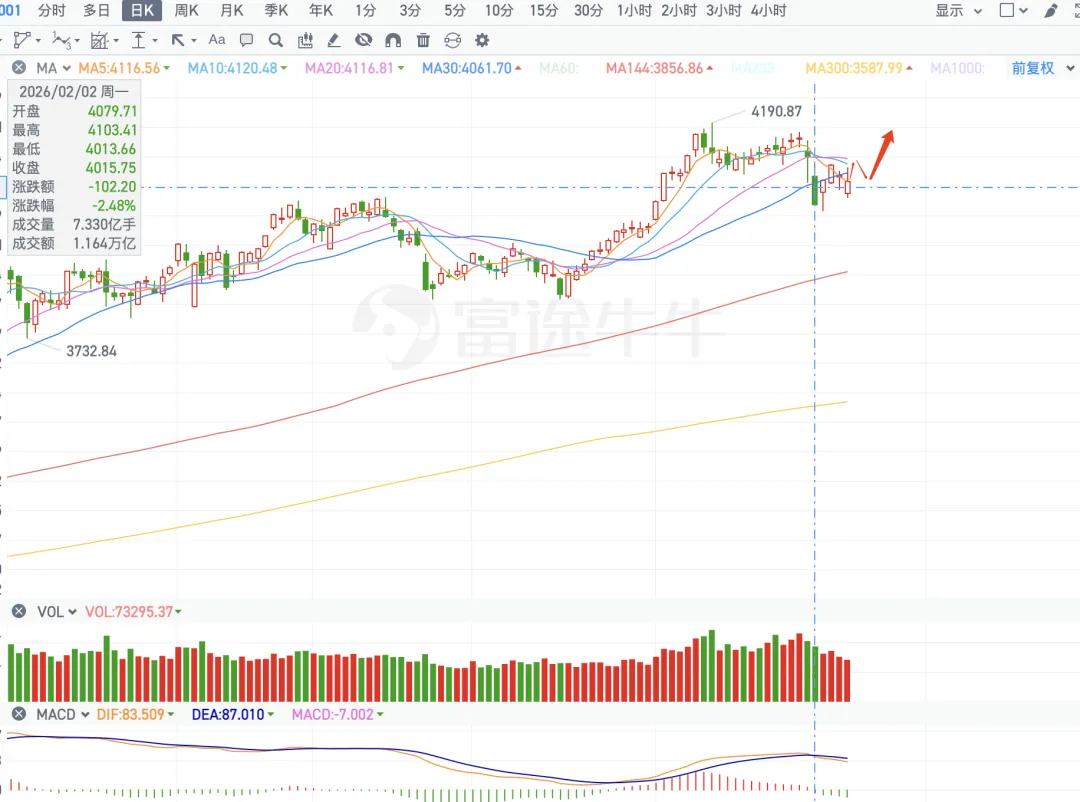Screen dimensions: 1080x802
Task: Open the 前复权 adjustment dropdown
Action: [x=1043, y=68]
